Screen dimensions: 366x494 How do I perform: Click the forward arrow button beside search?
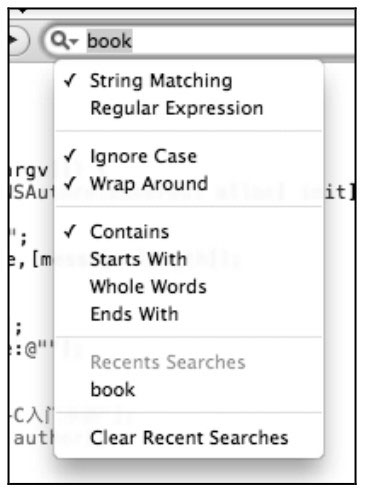coord(19,41)
